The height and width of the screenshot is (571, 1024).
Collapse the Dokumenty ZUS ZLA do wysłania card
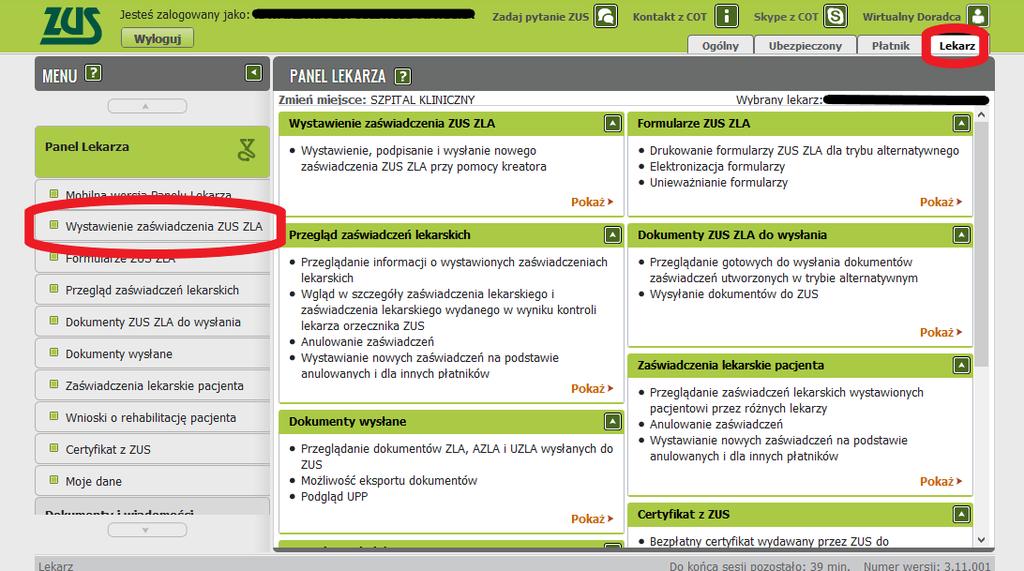961,235
